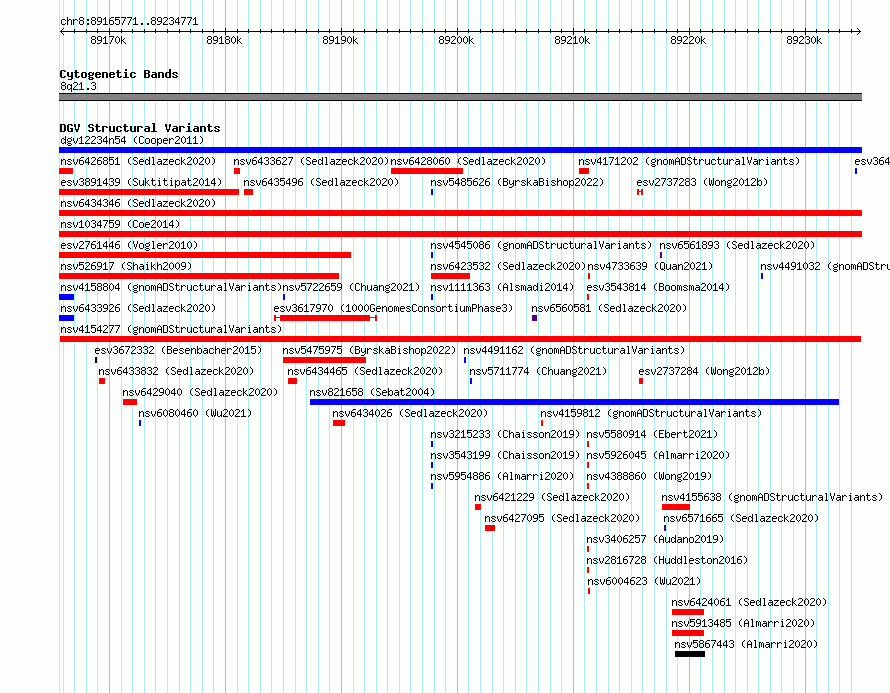Image resolution: width=890 pixels, height=693 pixels.
Task: Open nsv5485626 (ByrskaBishop2022) variant
Action: [517, 182]
